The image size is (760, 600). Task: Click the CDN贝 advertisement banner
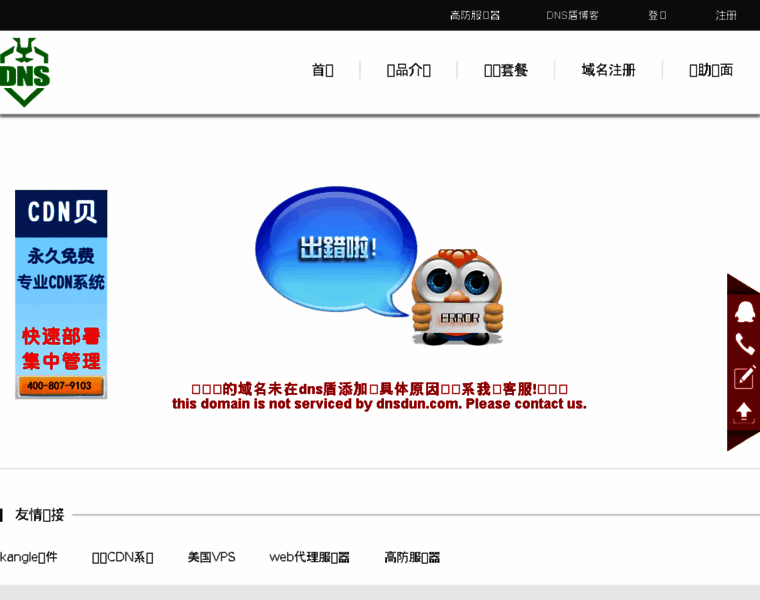pos(61,294)
